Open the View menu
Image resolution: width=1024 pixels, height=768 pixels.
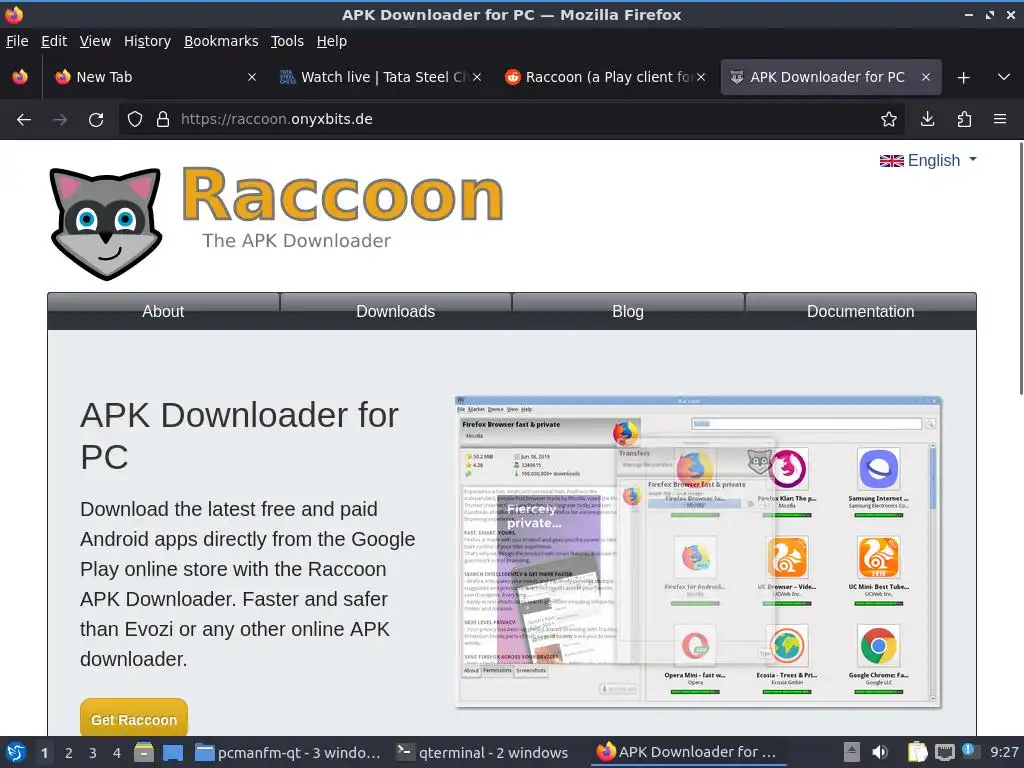coord(95,41)
